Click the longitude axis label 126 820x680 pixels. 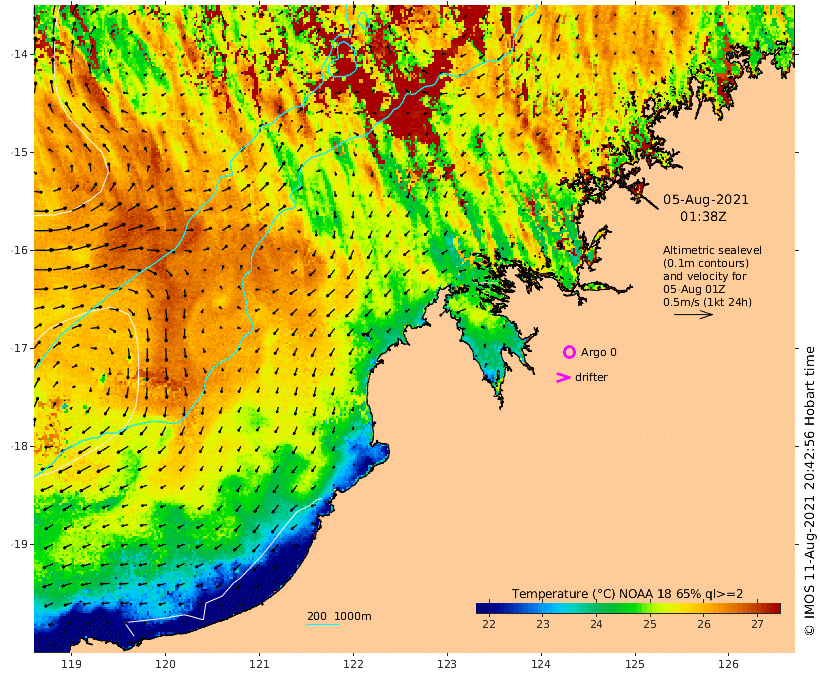tap(728, 664)
